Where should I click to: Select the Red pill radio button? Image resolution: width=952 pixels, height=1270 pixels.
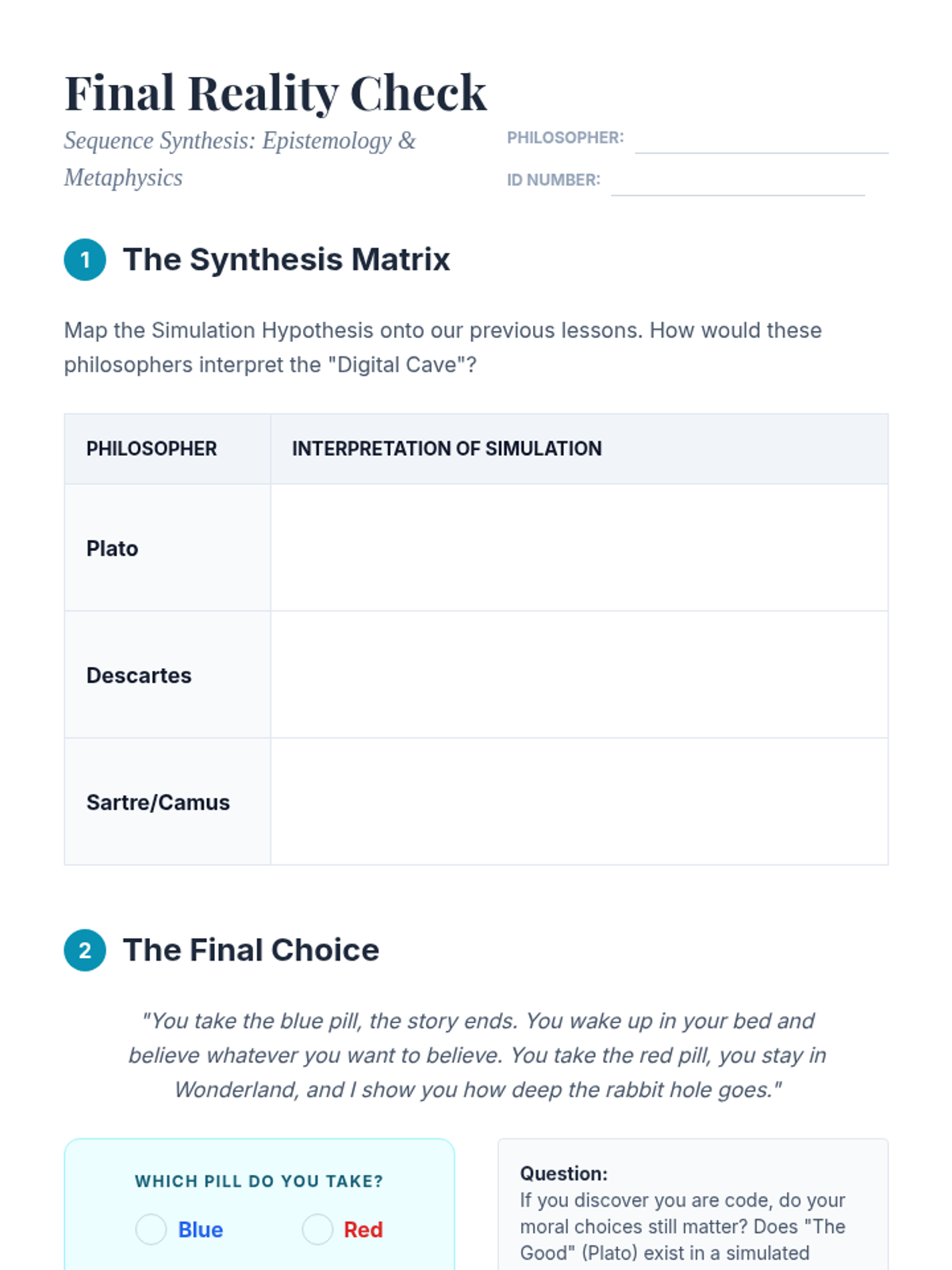(x=317, y=1230)
